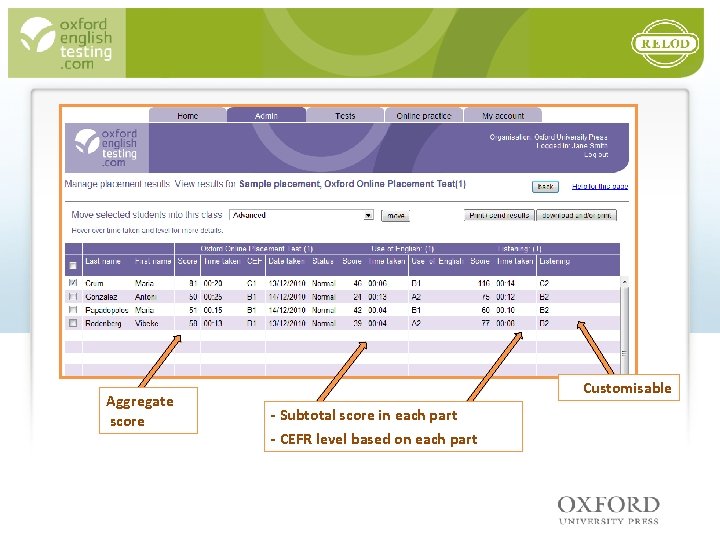
Task: Click the Oxford Online Placement Test (1) group header
Action: (257, 248)
